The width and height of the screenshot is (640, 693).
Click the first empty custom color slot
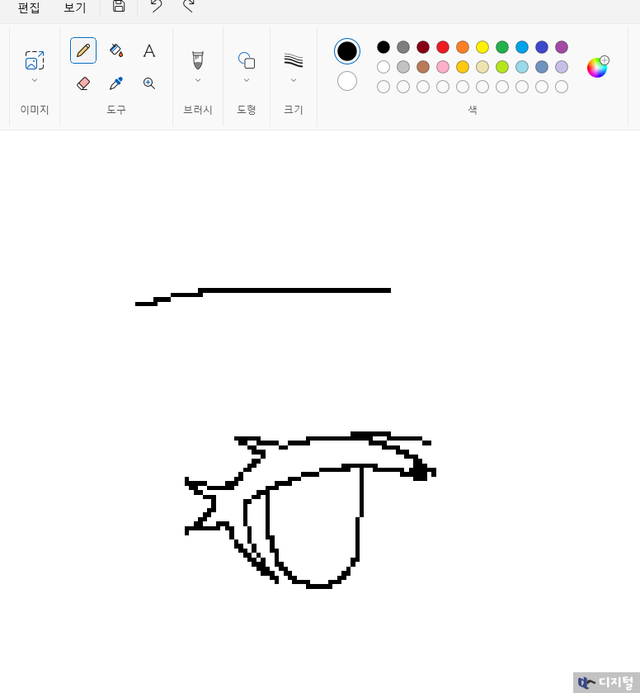[383, 87]
